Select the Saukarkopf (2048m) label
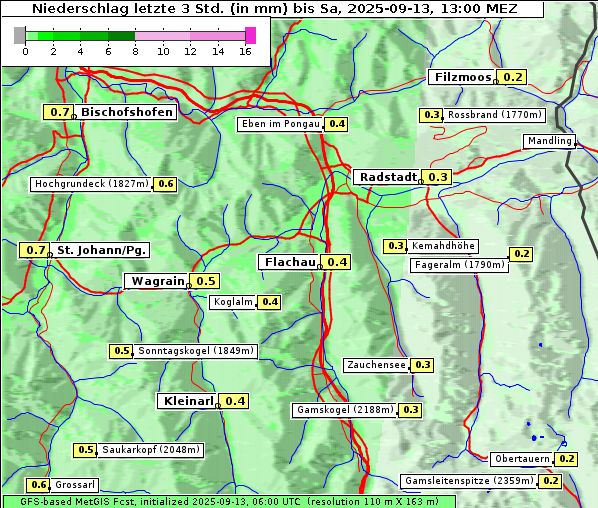Screen dimensions: 598x508 (x=151, y=450)
